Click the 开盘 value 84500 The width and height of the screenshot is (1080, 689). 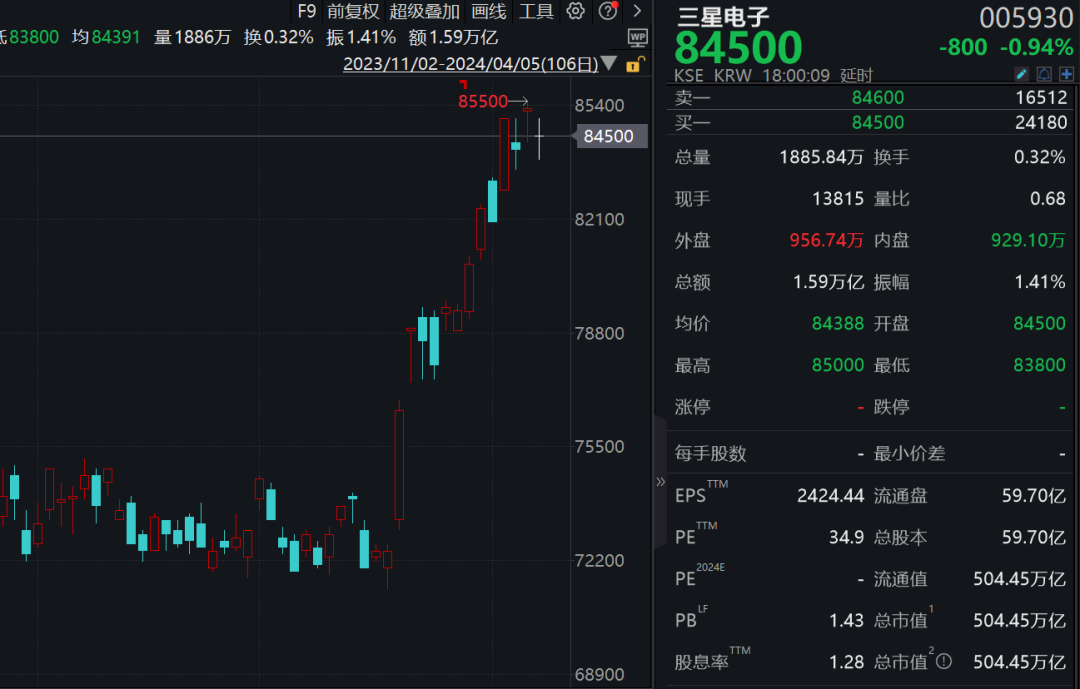1039,324
